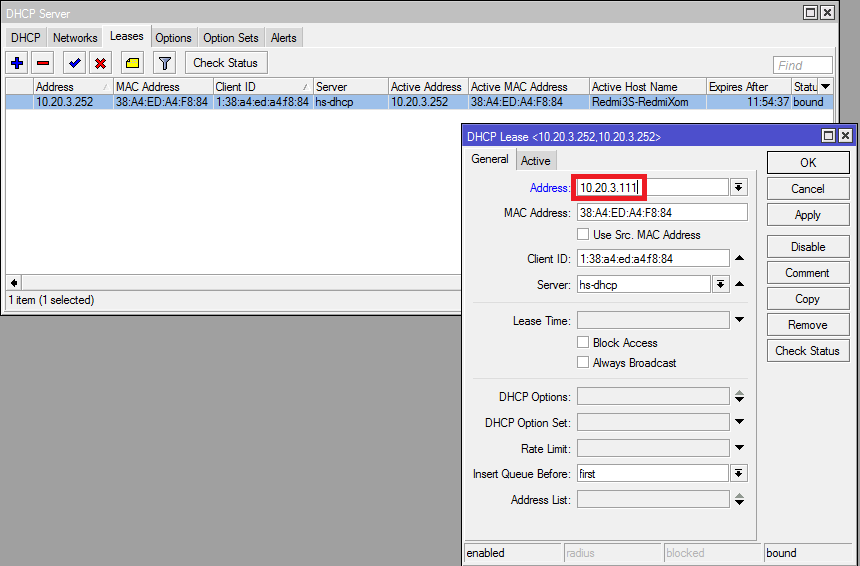This screenshot has height=566, width=860.
Task: Click the yellow Comment note icon
Action: [x=132, y=63]
